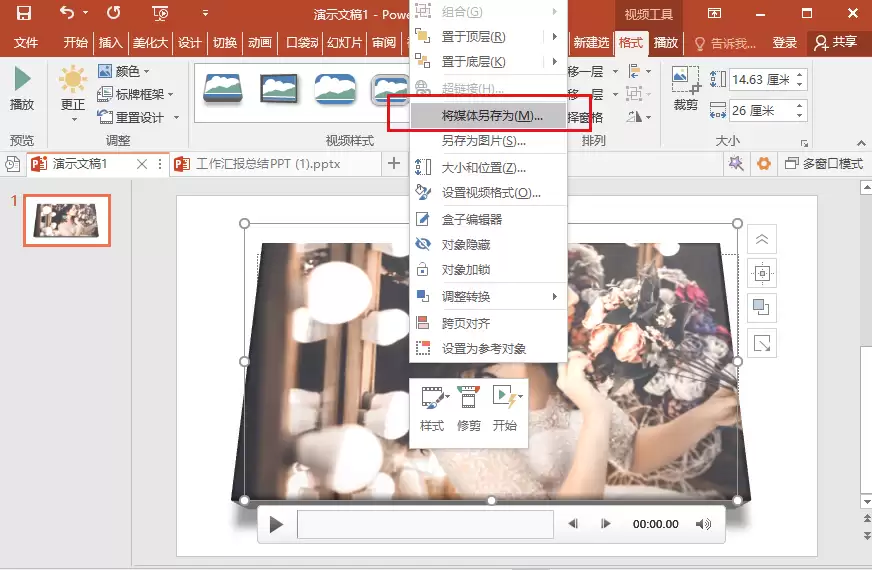
Task: Switch to the 插入 ribbon tab
Action: pyautogui.click(x=110, y=43)
